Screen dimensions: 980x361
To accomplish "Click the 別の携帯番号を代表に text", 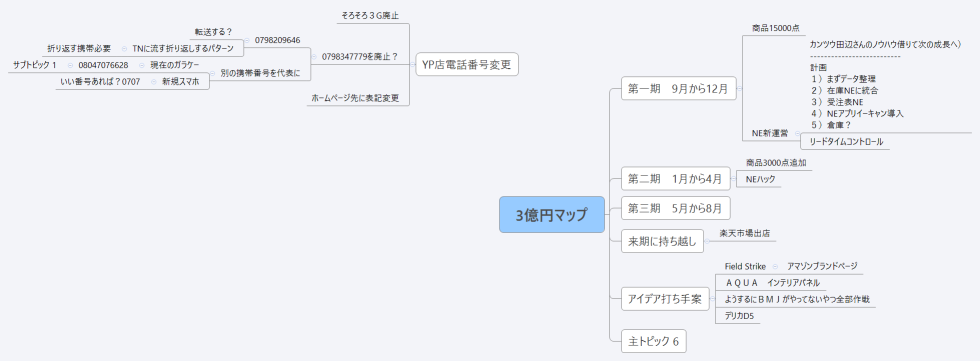I will point(260,73).
